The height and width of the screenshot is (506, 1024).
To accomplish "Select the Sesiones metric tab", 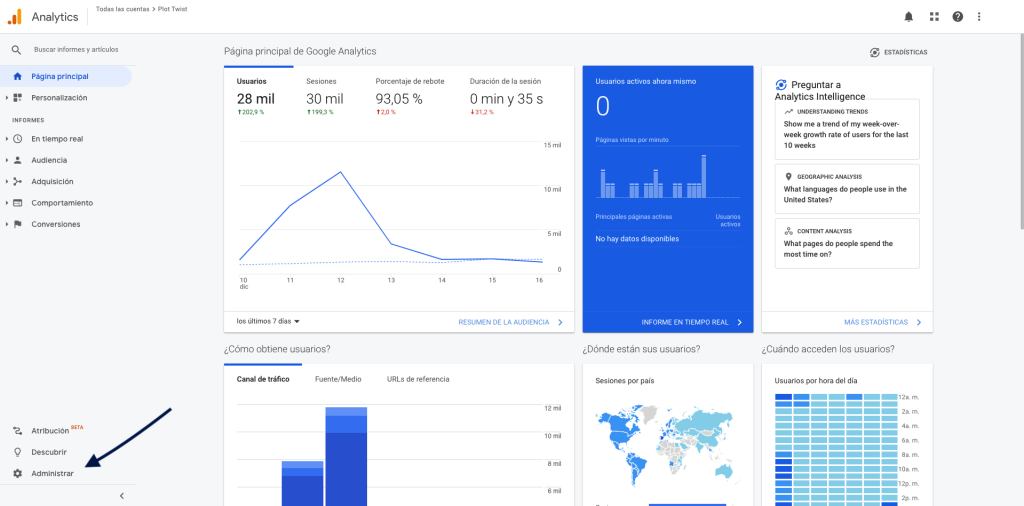I will click(321, 81).
